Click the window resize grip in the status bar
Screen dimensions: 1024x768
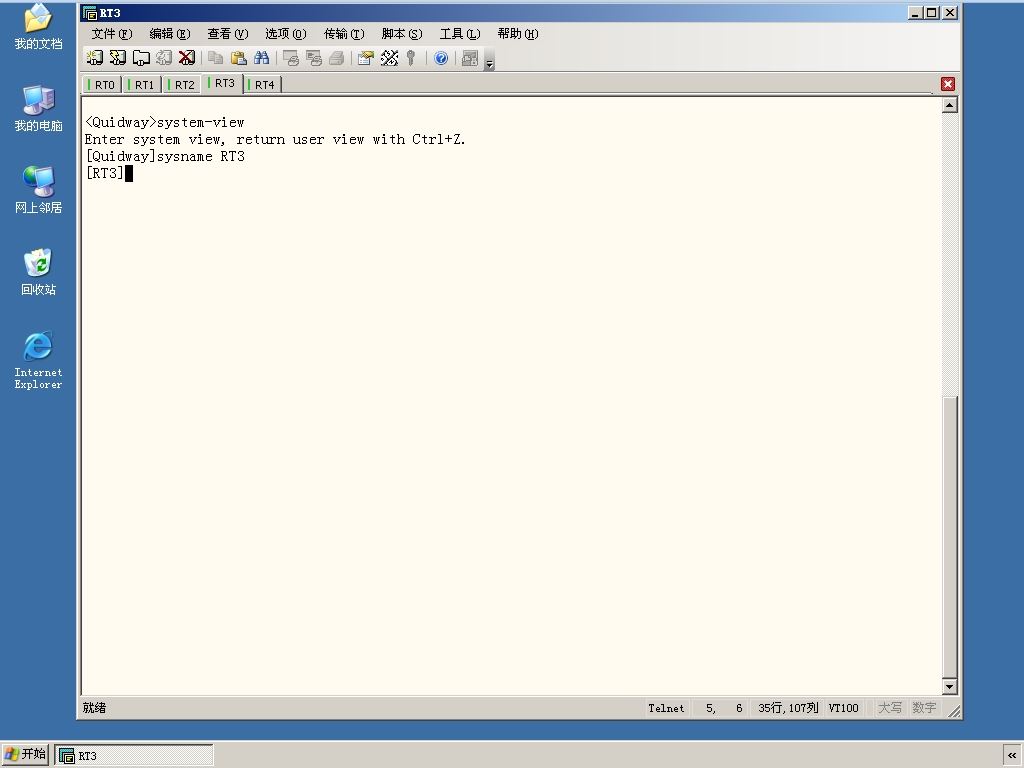pyautogui.click(x=954, y=711)
